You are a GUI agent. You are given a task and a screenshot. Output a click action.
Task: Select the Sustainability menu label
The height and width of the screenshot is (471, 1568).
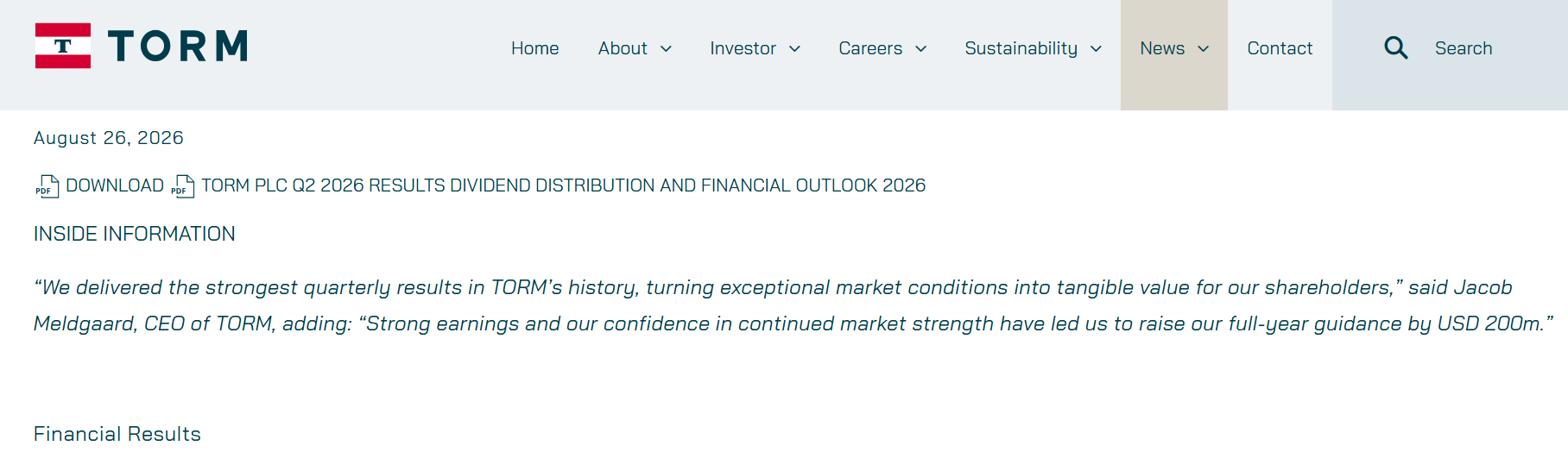[x=1021, y=48]
